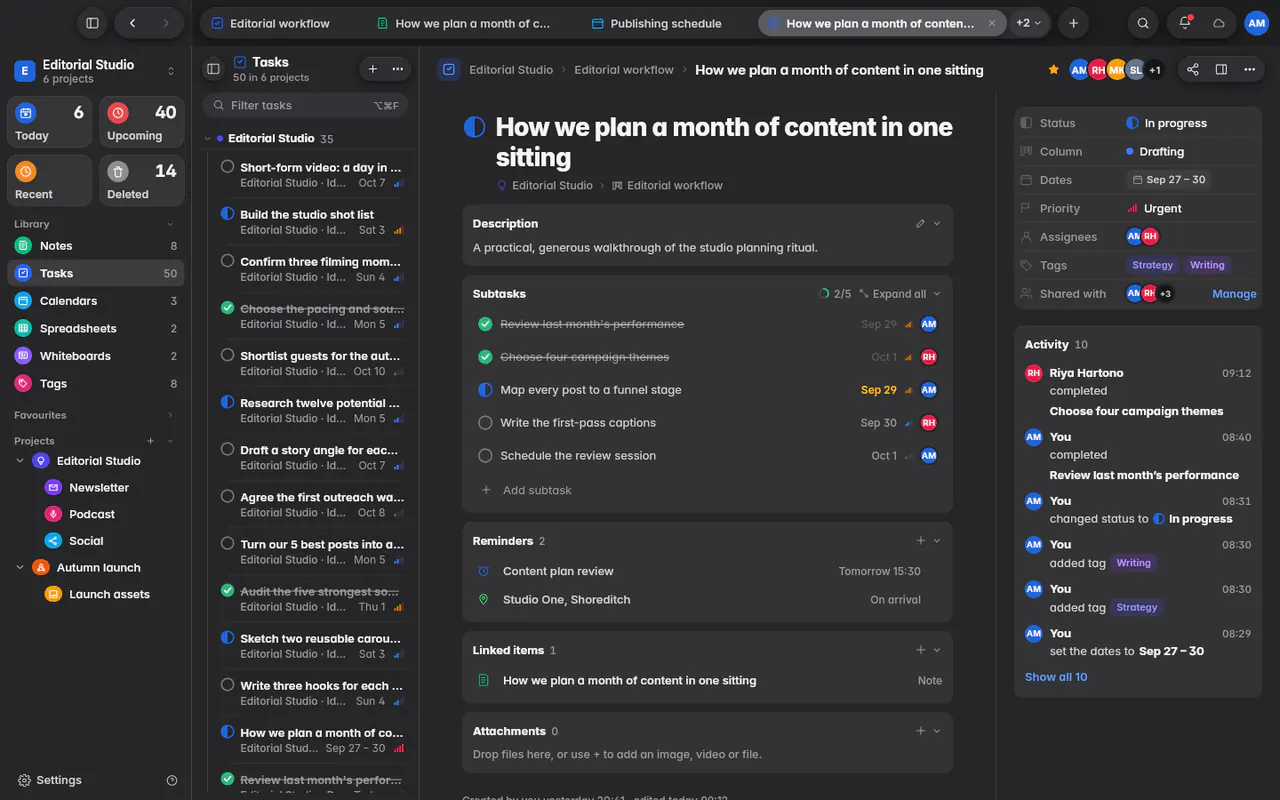Click the Urgent priority bars indicator
Image resolution: width=1280 pixels, height=800 pixels.
1132,209
